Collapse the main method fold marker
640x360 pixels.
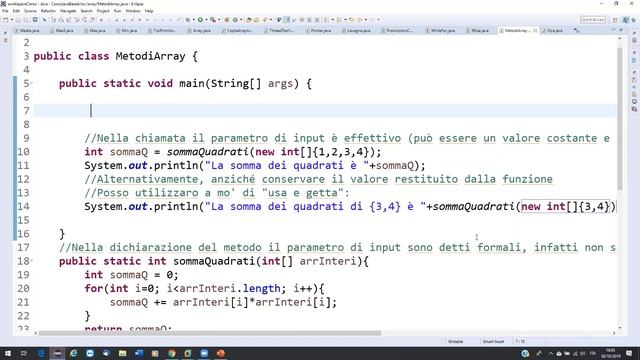tap(32, 83)
